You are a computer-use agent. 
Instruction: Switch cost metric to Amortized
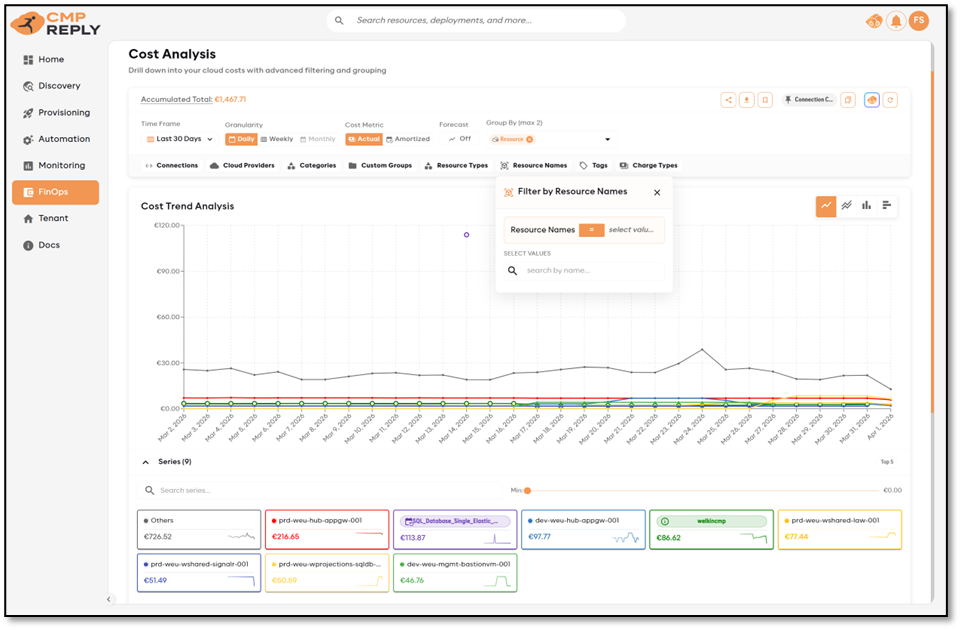point(408,139)
